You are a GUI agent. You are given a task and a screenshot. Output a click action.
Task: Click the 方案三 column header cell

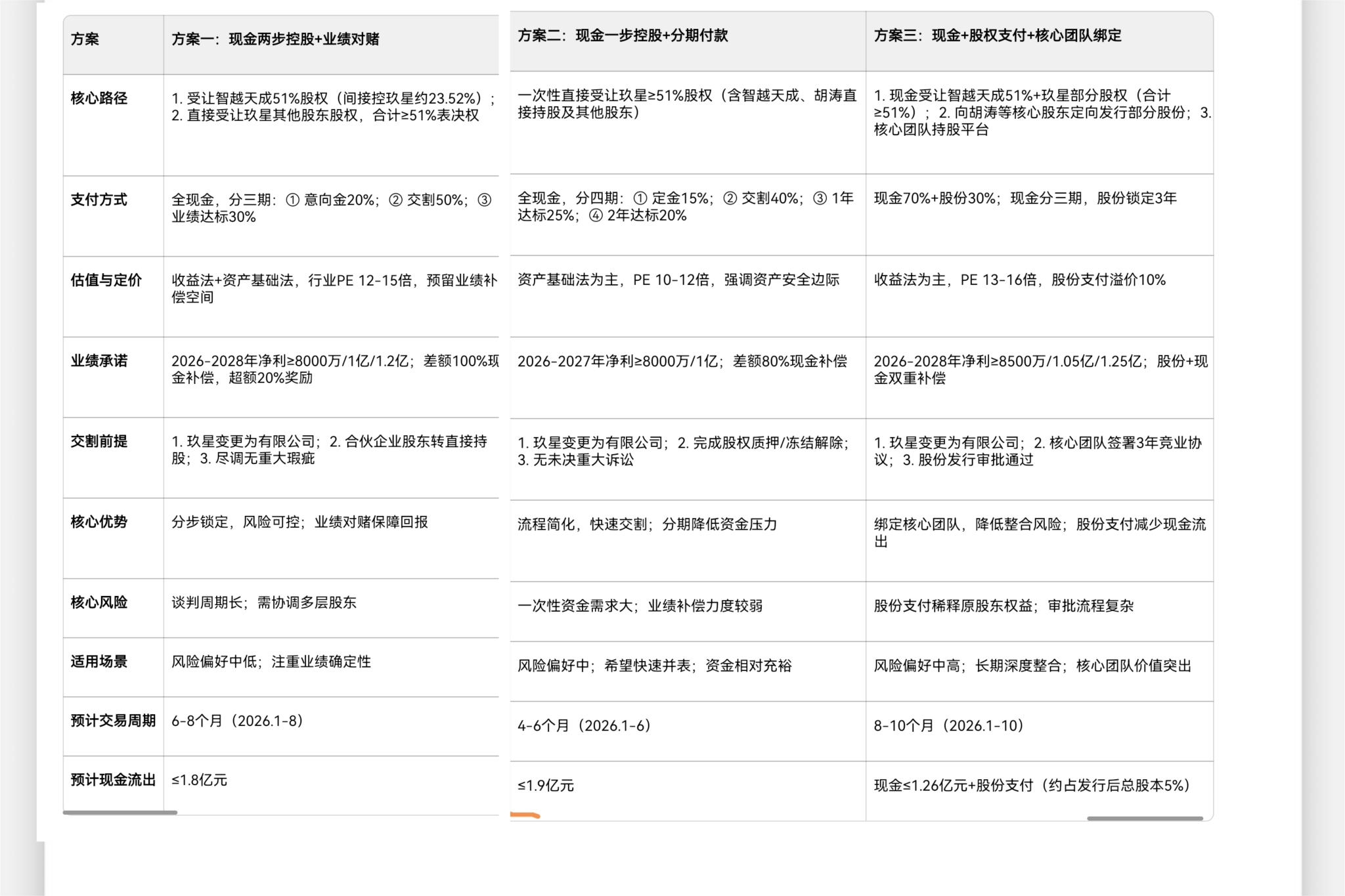point(997,36)
